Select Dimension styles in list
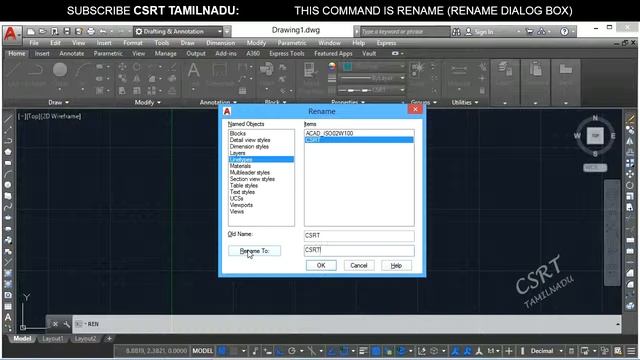This screenshot has width=640, height=360. (x=249, y=147)
